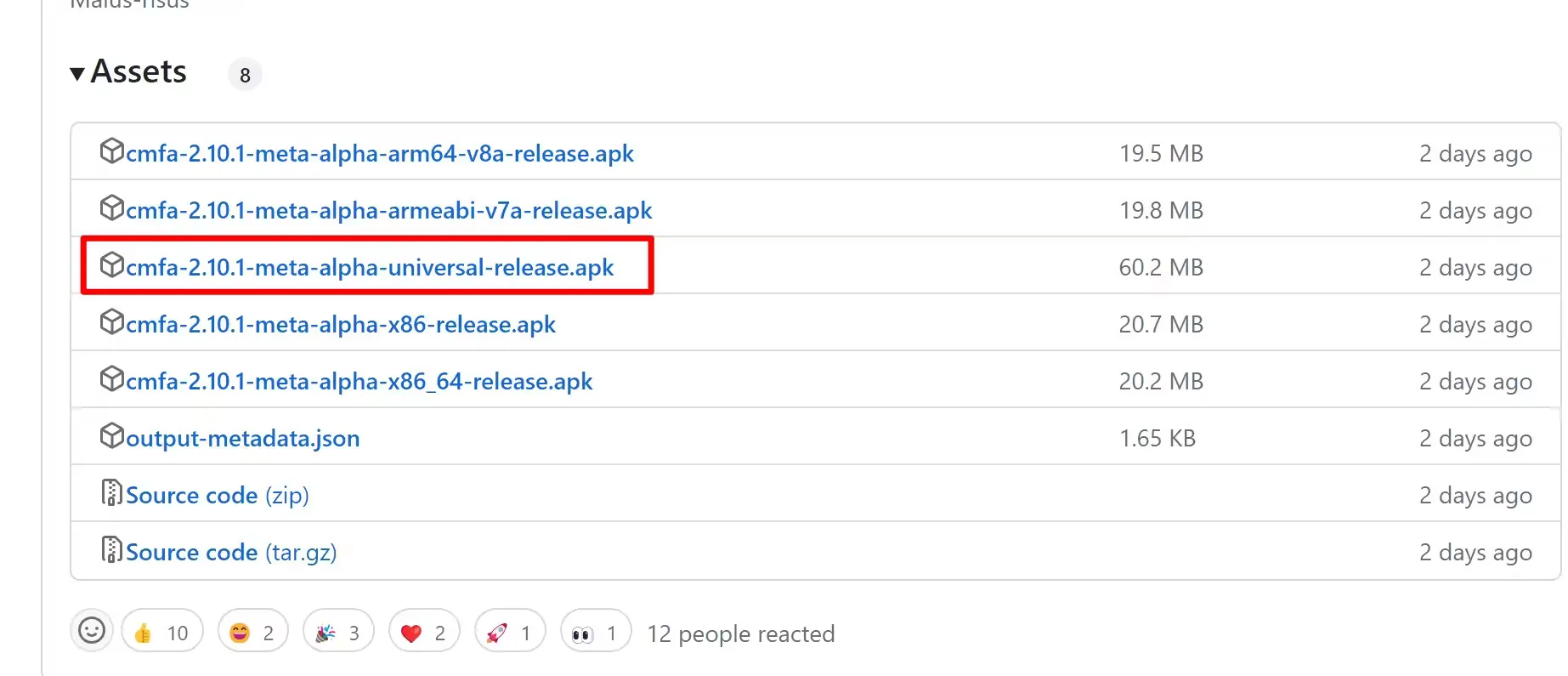This screenshot has height=676, width=1568.
Task: Collapse the Assets section triangle
Action: point(77,74)
